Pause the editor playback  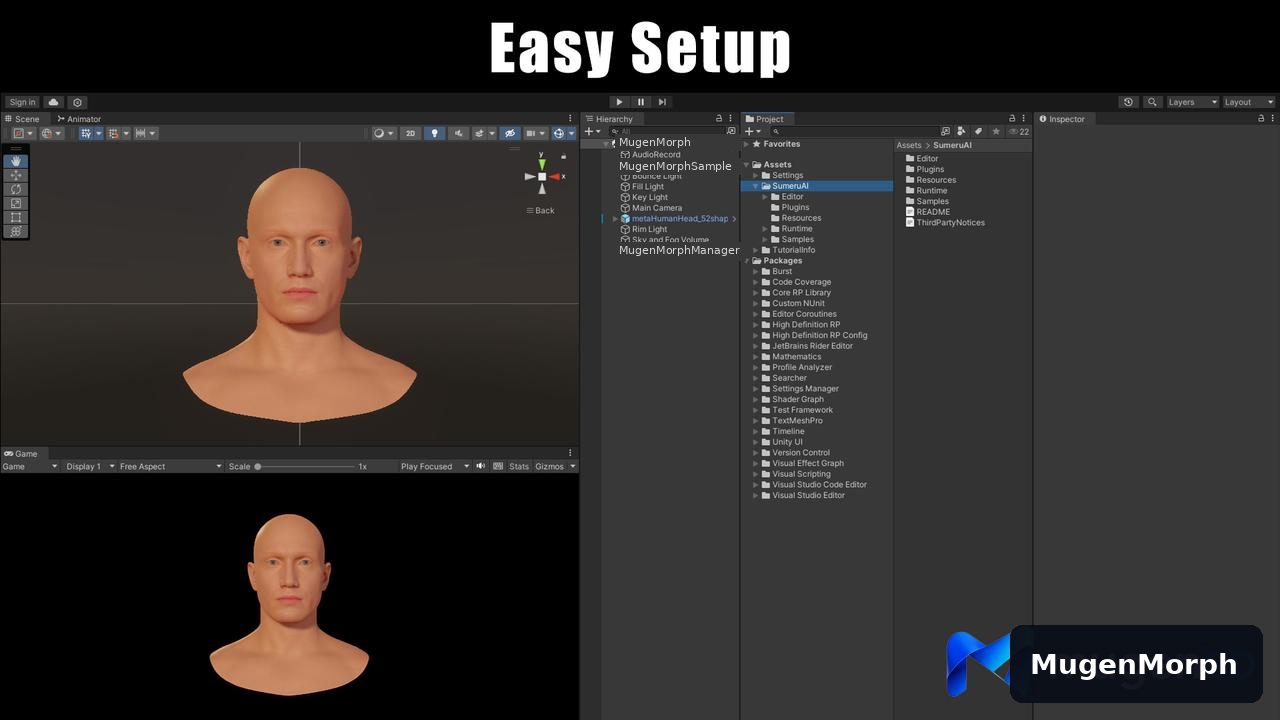pos(641,102)
